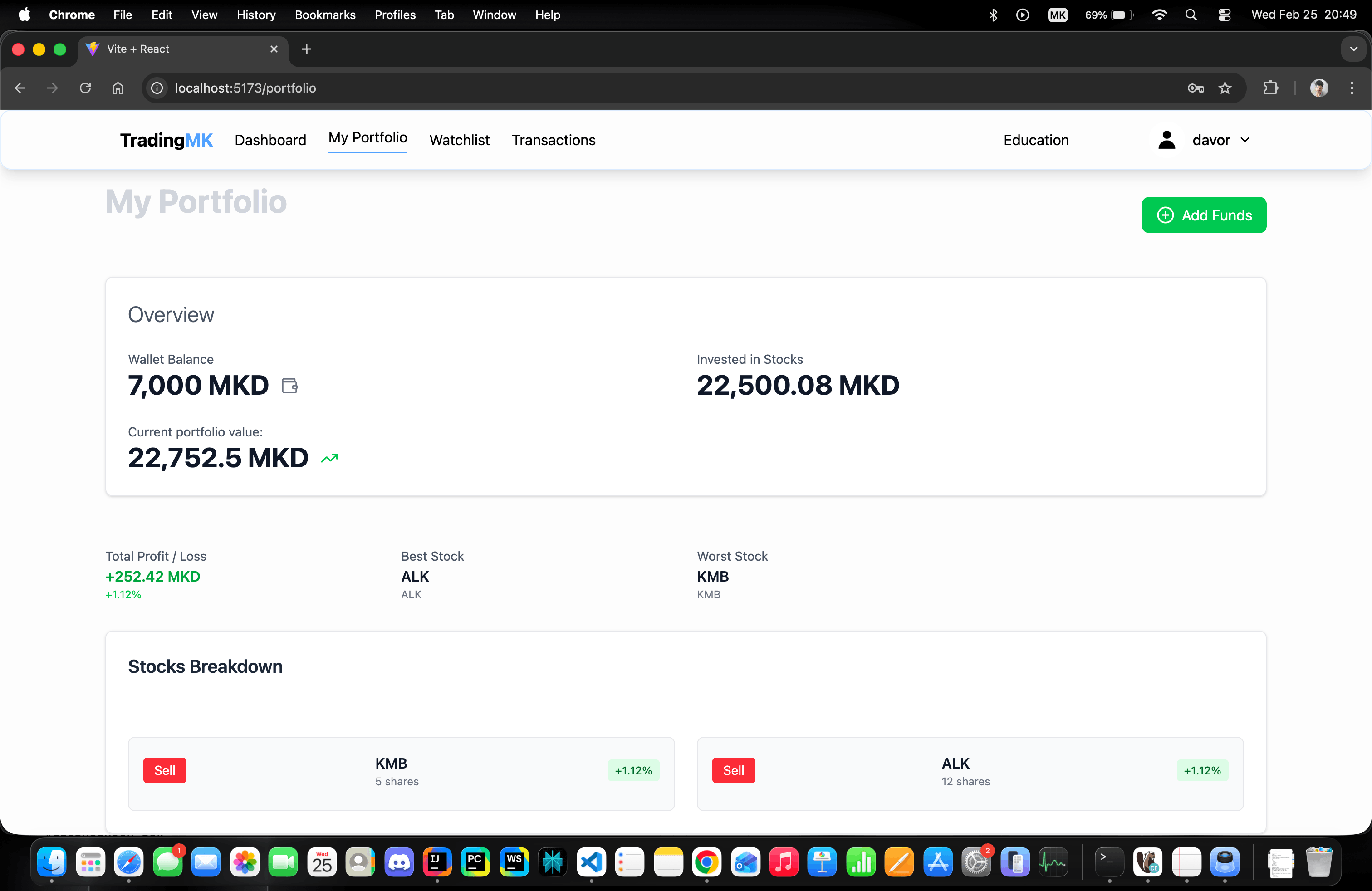This screenshot has width=1372, height=891.
Task: Sell the ALK shares
Action: pos(733,770)
